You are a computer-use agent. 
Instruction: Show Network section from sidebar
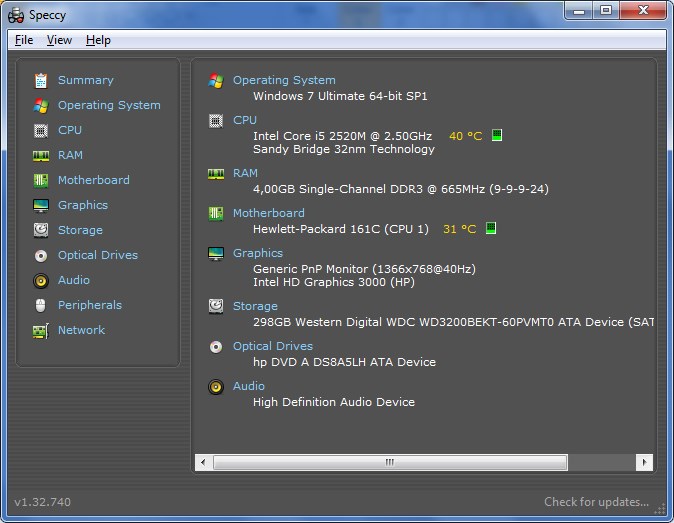[x=82, y=330]
